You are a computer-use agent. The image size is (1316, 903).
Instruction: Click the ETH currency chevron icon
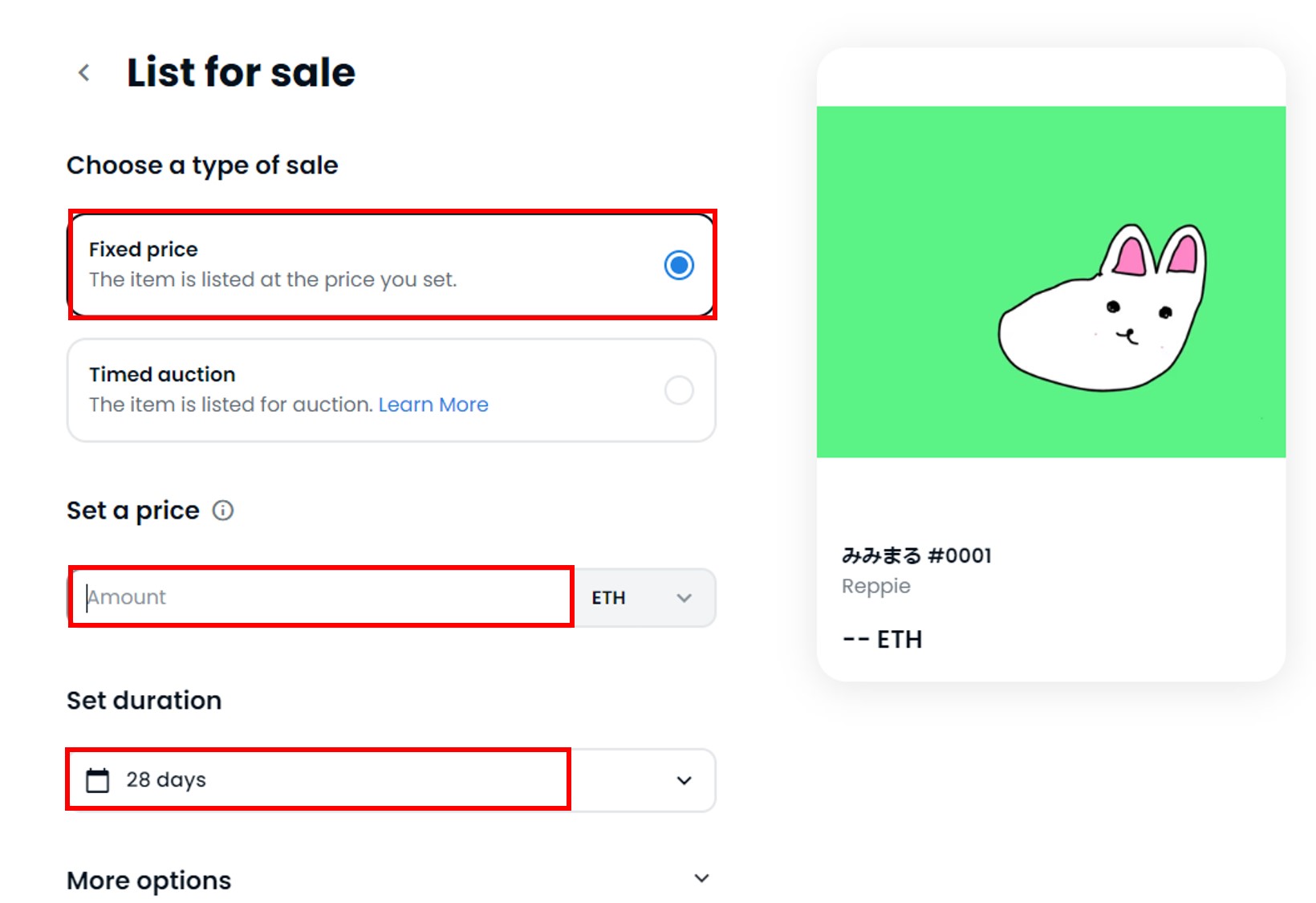(x=683, y=597)
